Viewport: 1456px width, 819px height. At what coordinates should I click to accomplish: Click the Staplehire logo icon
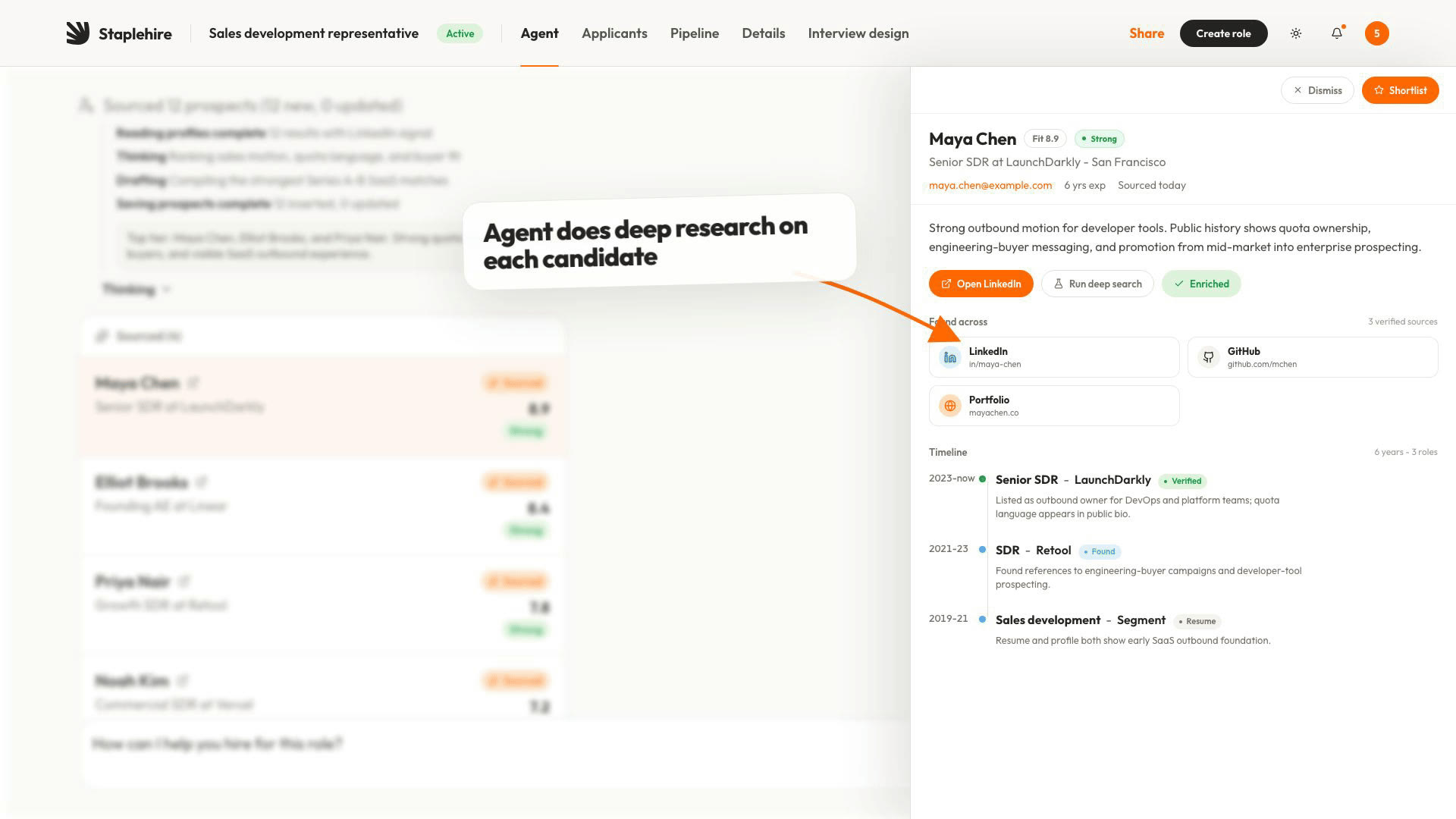click(77, 33)
